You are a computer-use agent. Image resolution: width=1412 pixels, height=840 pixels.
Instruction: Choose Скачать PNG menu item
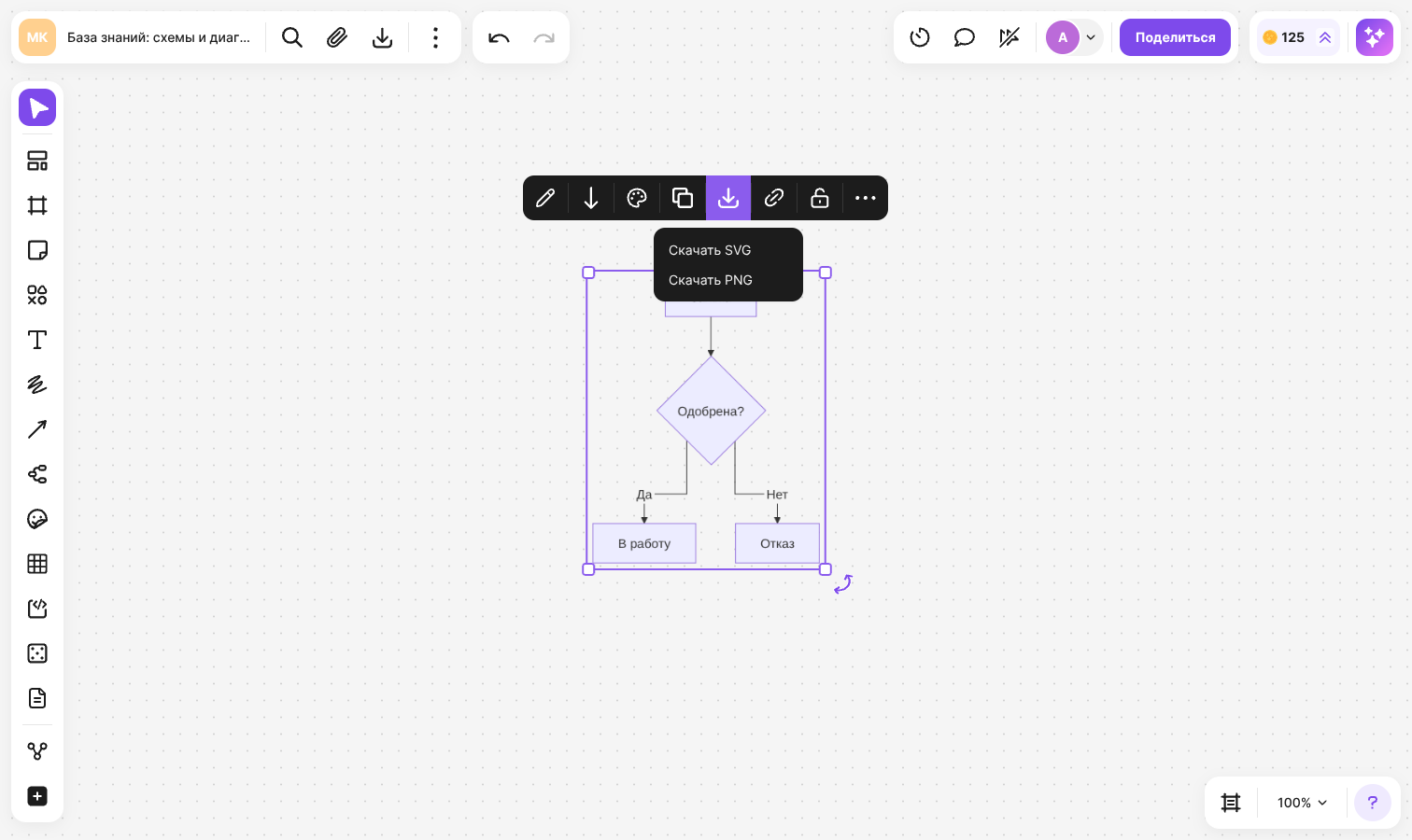click(728, 280)
